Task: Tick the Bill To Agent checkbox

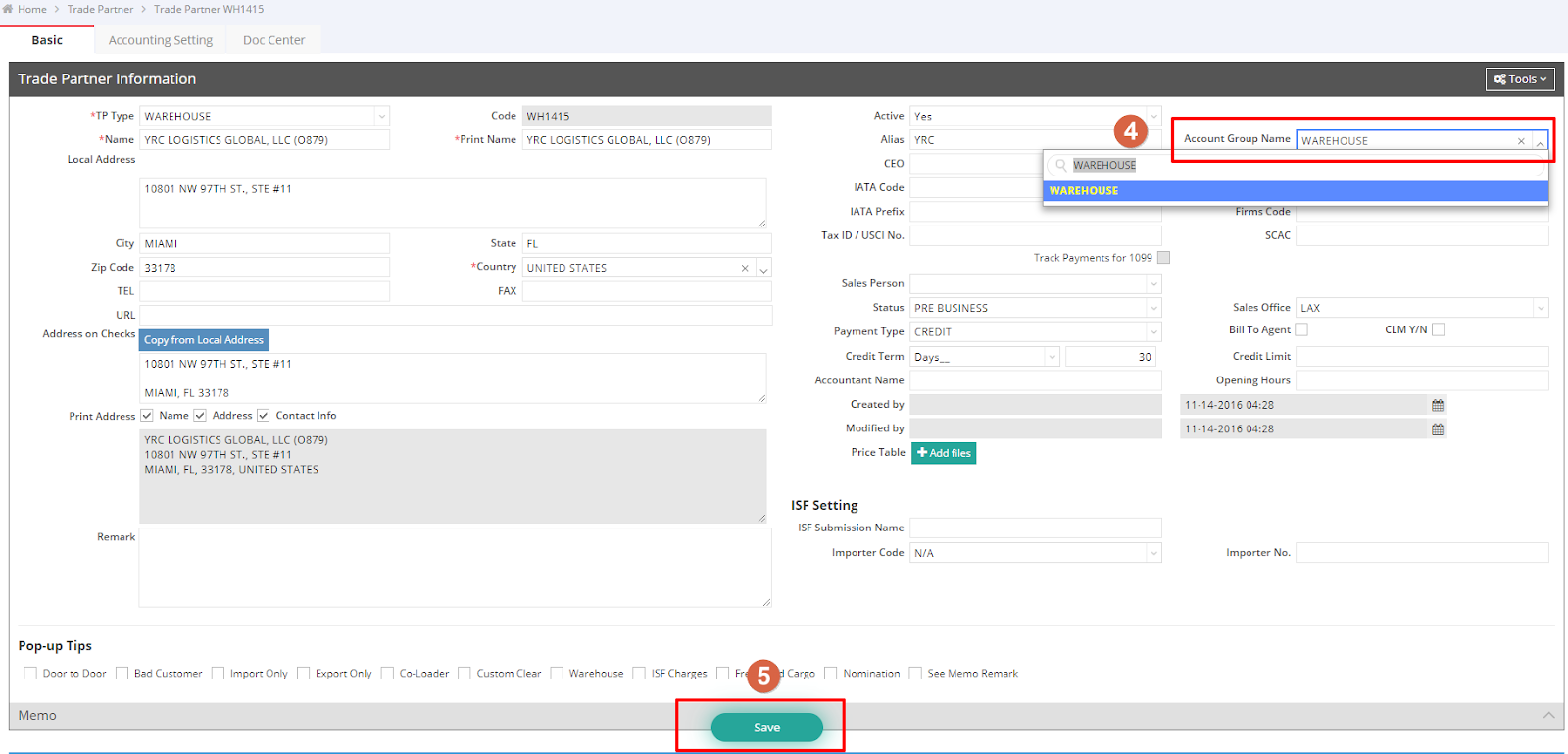Action: (1301, 329)
